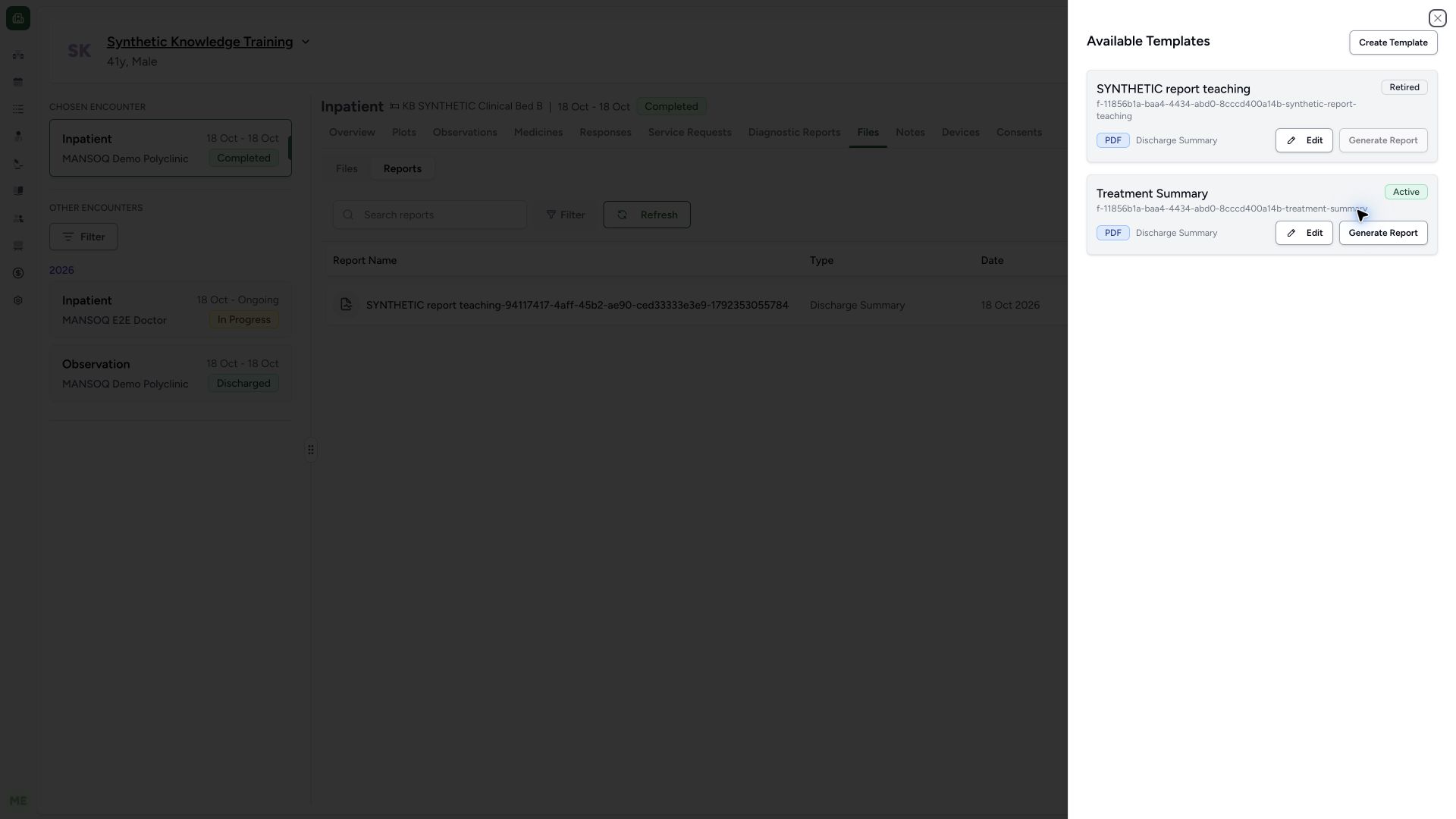
Task: Select the Completed Inpatient chosen encounter
Action: point(171,148)
